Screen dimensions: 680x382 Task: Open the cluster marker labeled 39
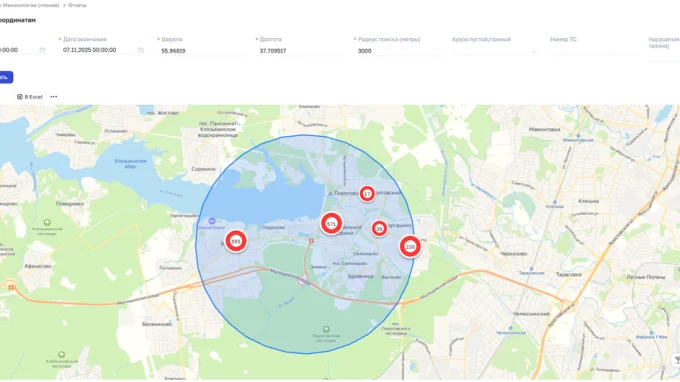pyautogui.click(x=379, y=229)
